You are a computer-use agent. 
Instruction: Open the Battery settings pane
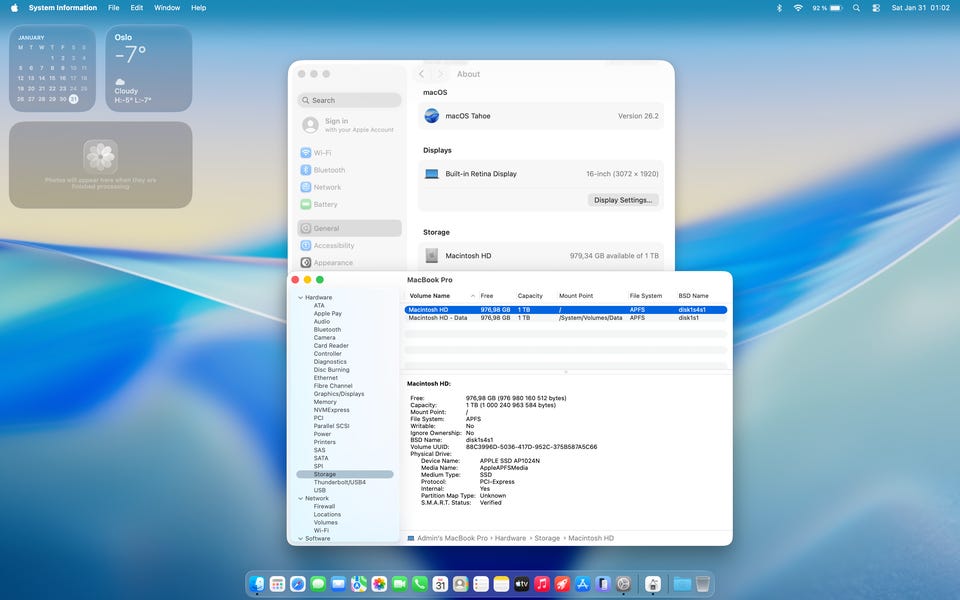pyautogui.click(x=325, y=204)
